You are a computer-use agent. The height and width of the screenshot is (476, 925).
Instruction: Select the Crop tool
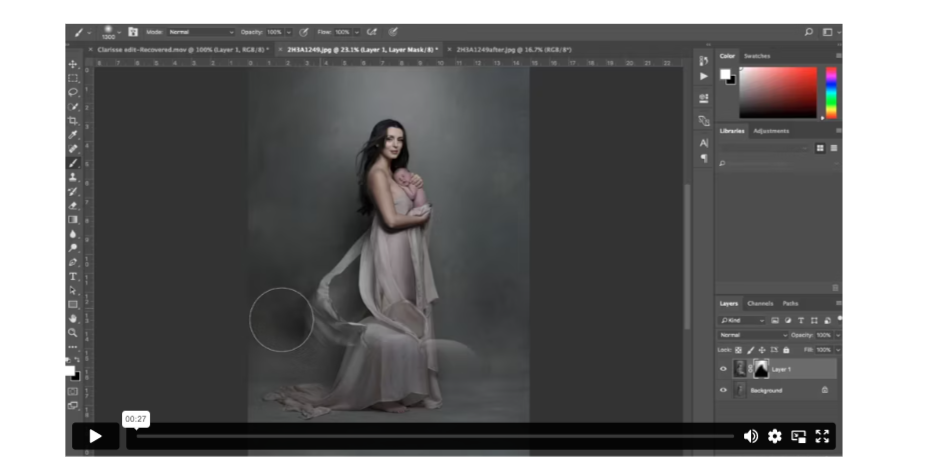click(x=73, y=120)
